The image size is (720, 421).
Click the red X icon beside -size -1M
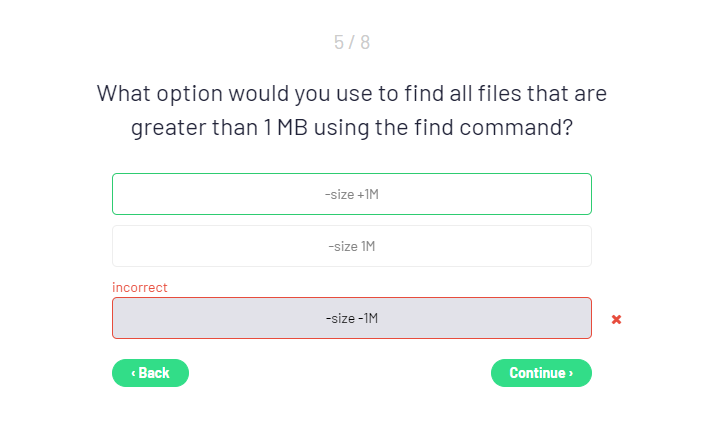[x=616, y=319]
